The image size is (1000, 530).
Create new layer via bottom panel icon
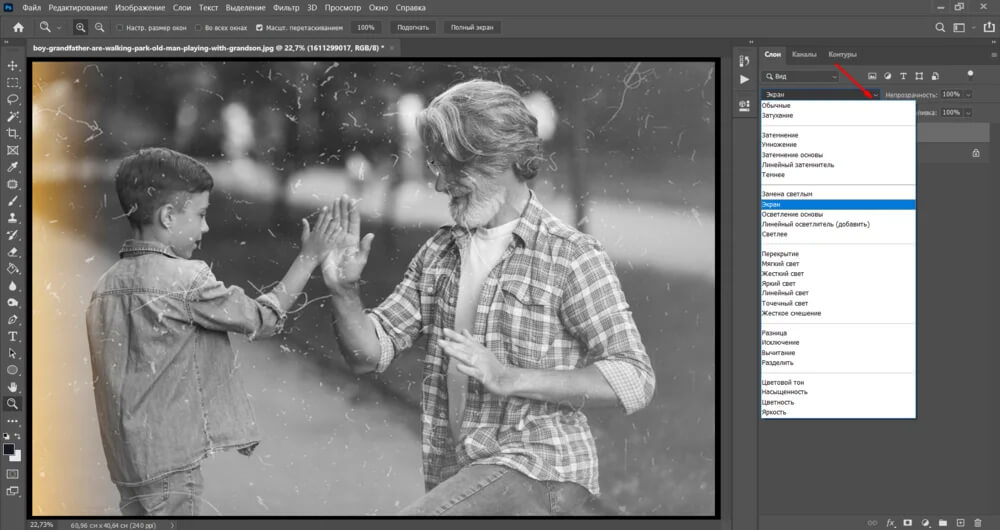click(x=959, y=522)
